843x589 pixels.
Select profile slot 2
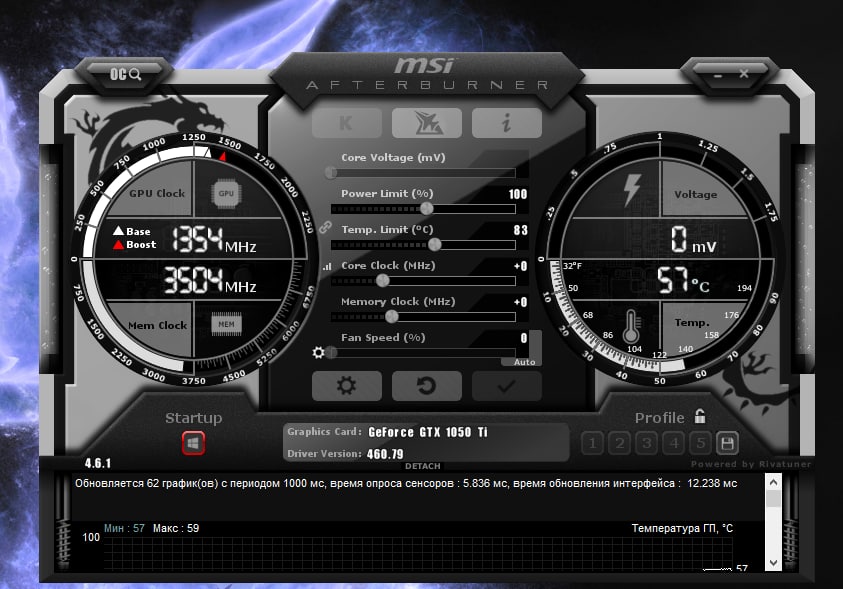(620, 443)
